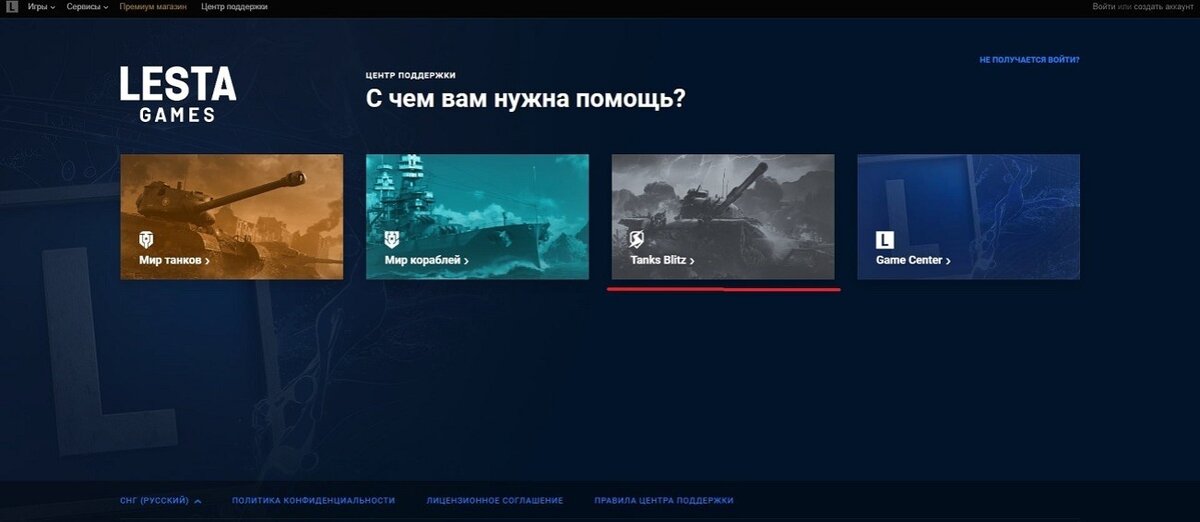Click создать аккаунт link
Screen dimensions: 1200x522
pos(1163,7)
